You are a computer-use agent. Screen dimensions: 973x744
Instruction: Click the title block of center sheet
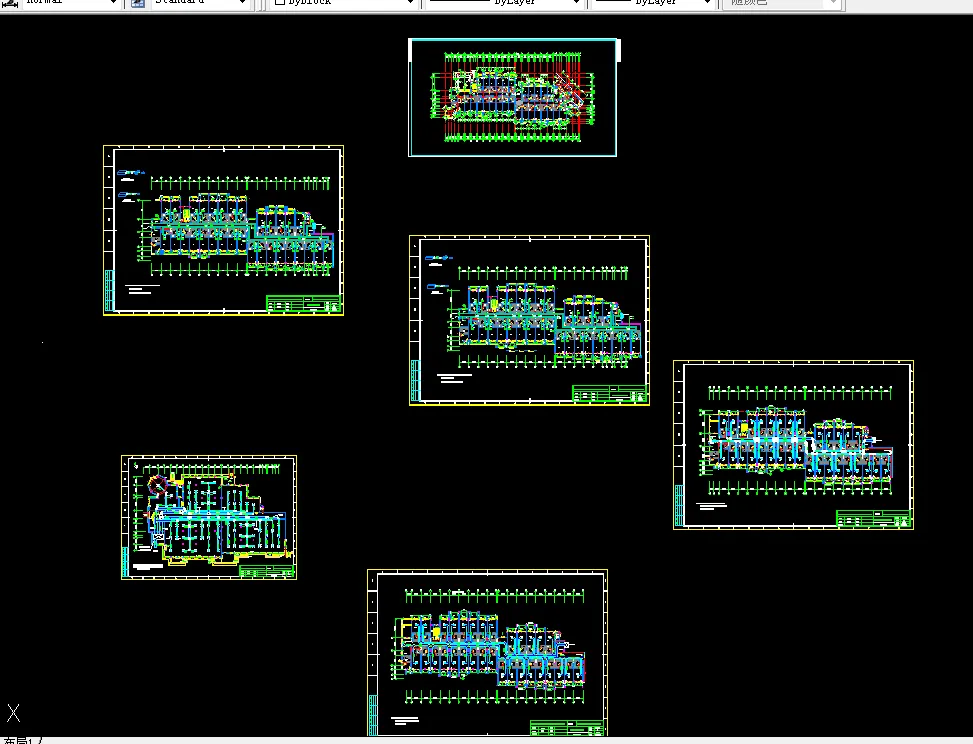click(609, 393)
